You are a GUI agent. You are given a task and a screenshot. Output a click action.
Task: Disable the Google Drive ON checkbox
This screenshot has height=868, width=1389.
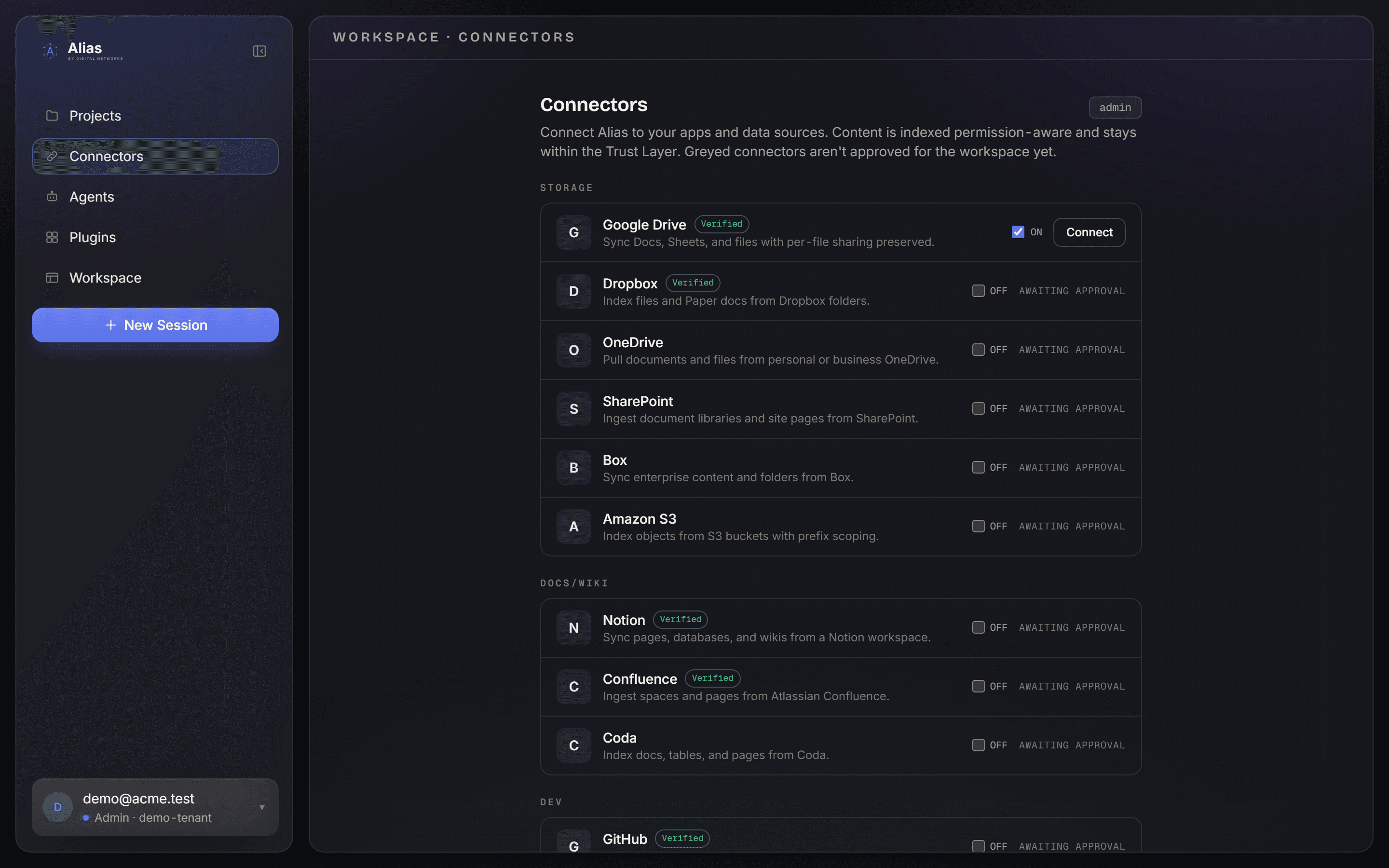click(1018, 232)
